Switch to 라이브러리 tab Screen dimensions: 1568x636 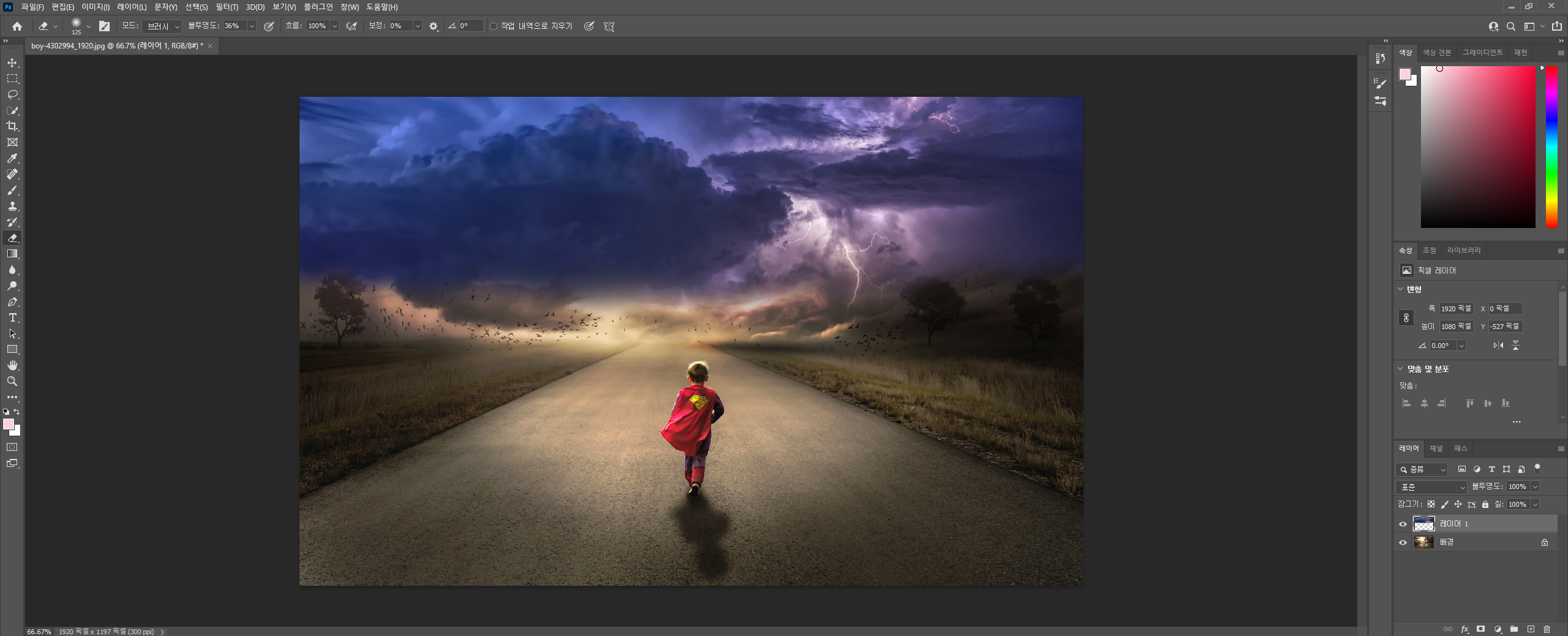(x=1463, y=251)
